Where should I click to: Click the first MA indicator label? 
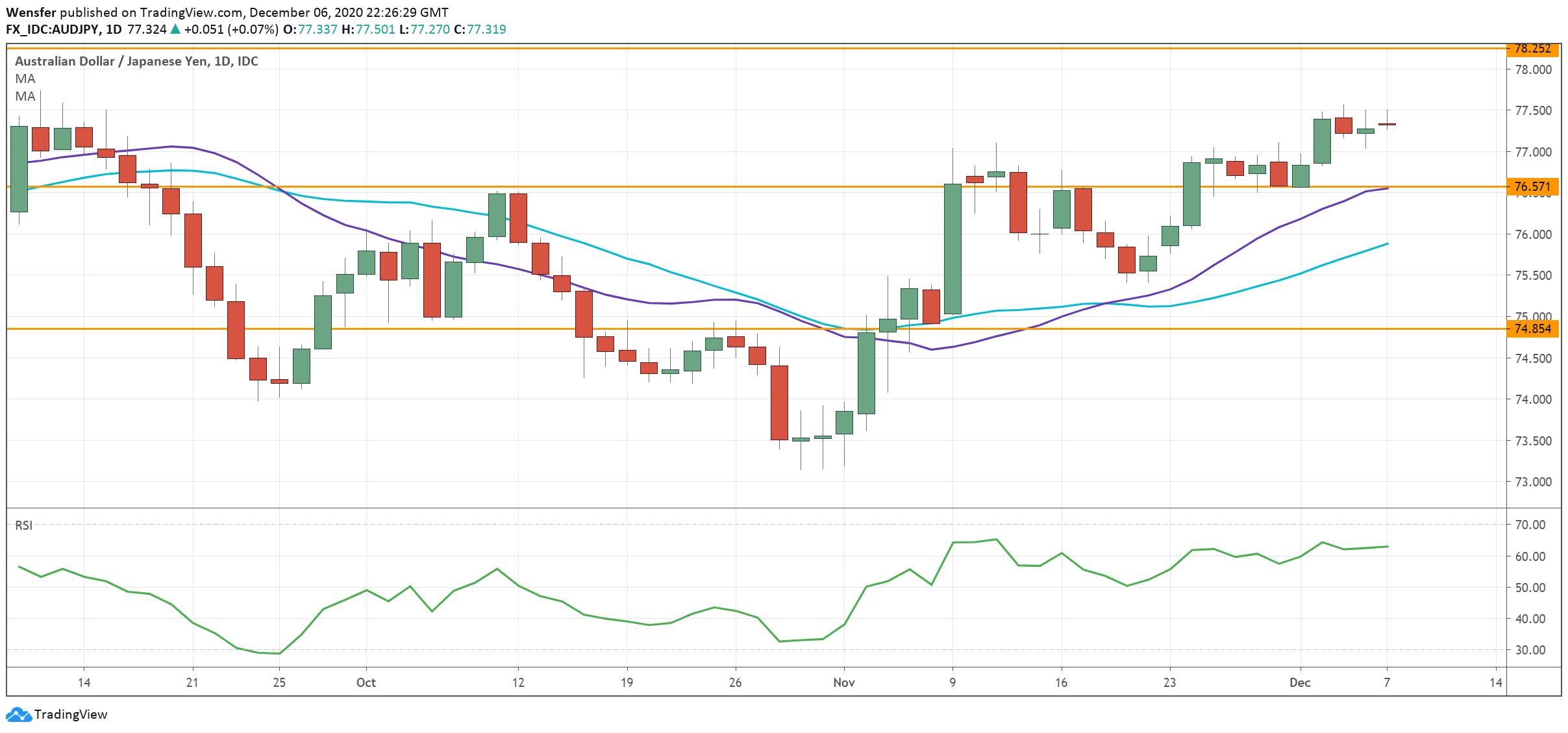click(25, 79)
